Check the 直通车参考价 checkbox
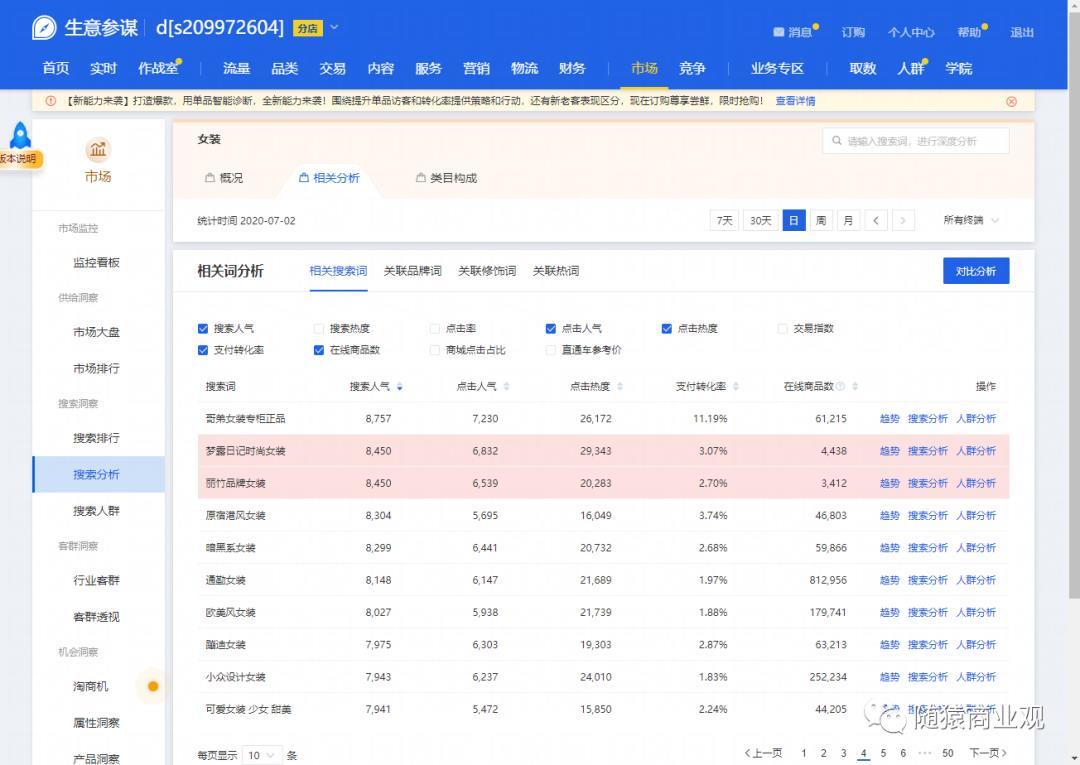Viewport: 1080px width, 765px height. pos(550,350)
